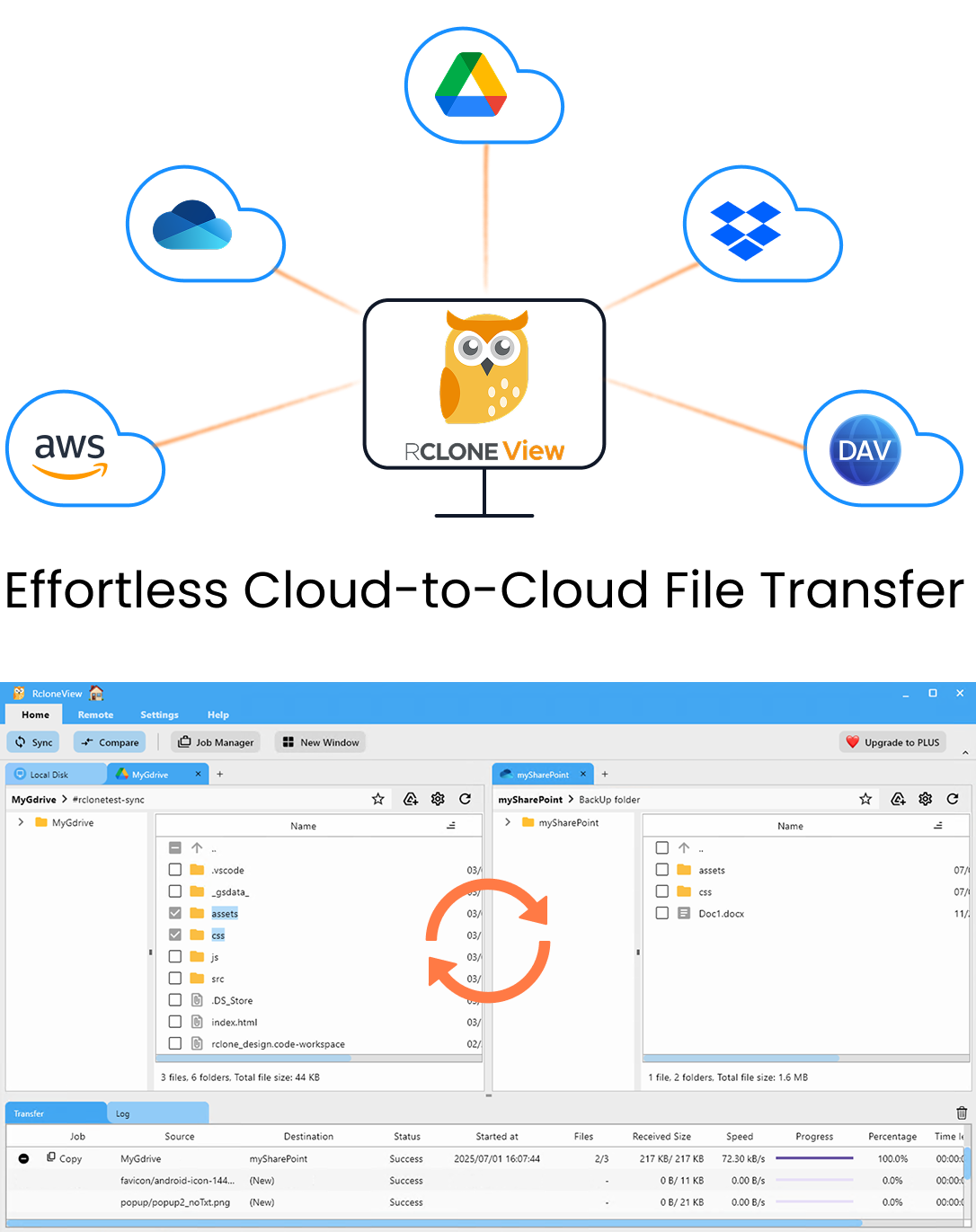Open the Name column sort options
The height and width of the screenshot is (1232, 976).
451,825
